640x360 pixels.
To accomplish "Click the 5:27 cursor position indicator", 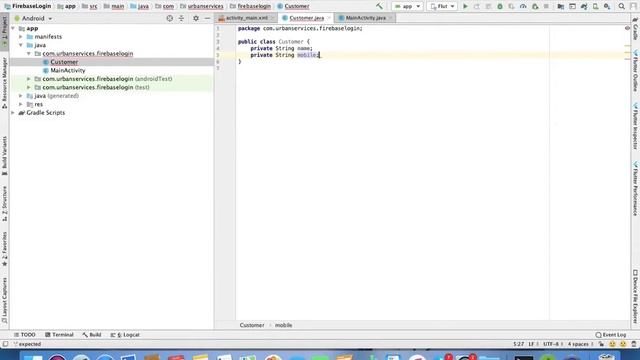I will point(518,344).
